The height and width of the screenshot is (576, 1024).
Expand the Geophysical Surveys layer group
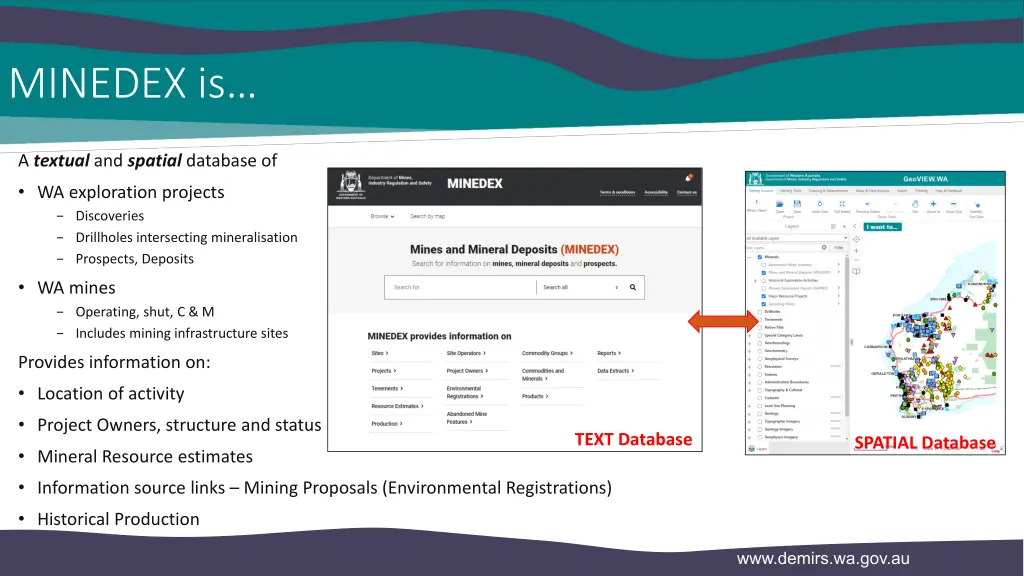[750, 359]
